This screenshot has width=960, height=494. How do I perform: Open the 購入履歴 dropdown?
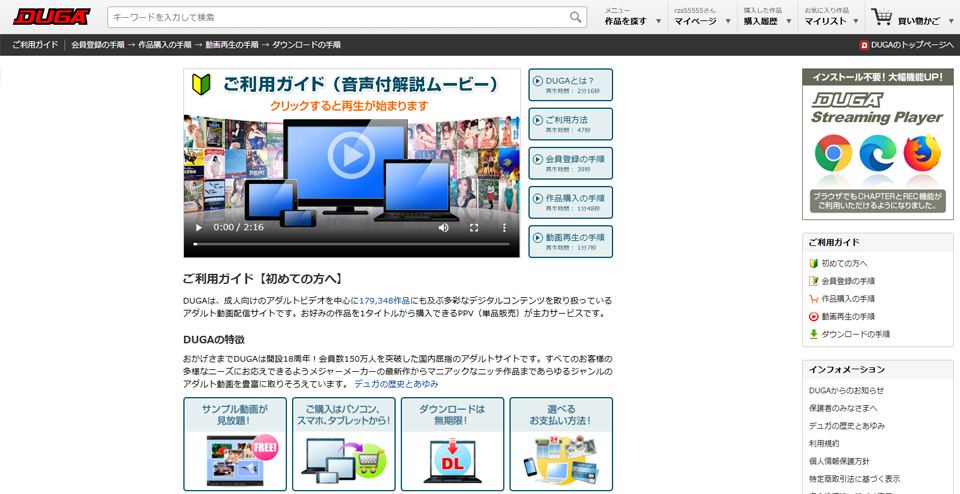(x=768, y=17)
